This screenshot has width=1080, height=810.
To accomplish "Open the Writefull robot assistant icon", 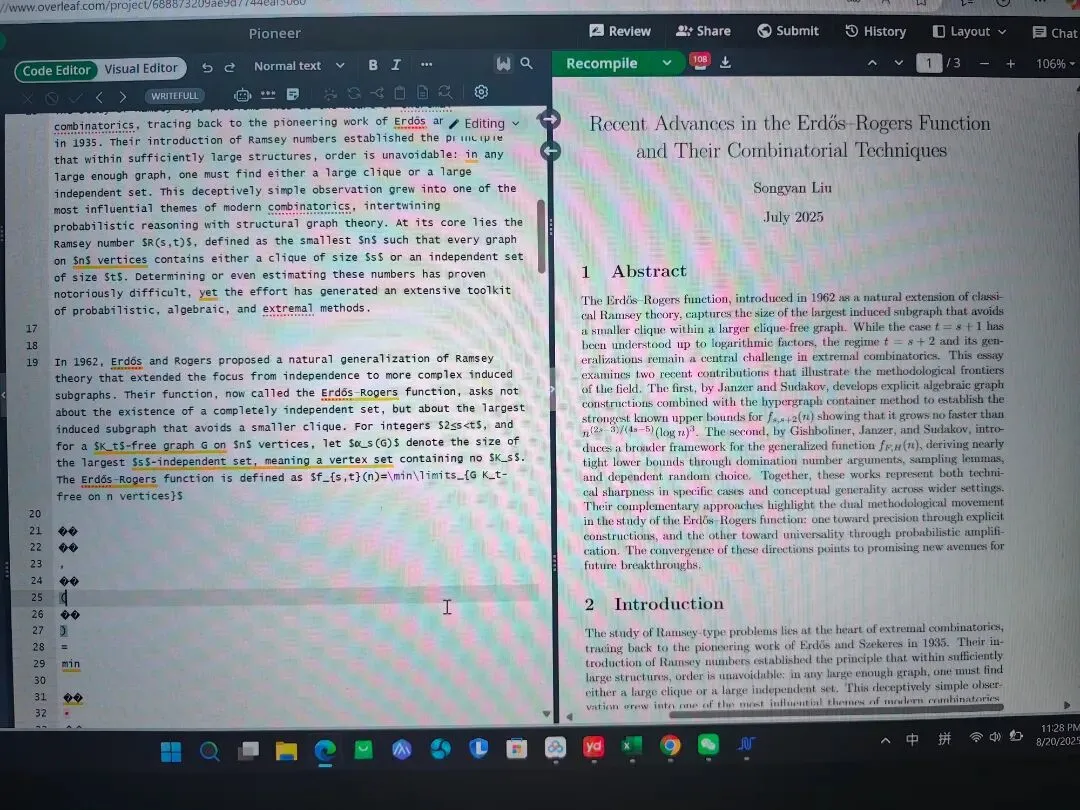I will [242, 95].
